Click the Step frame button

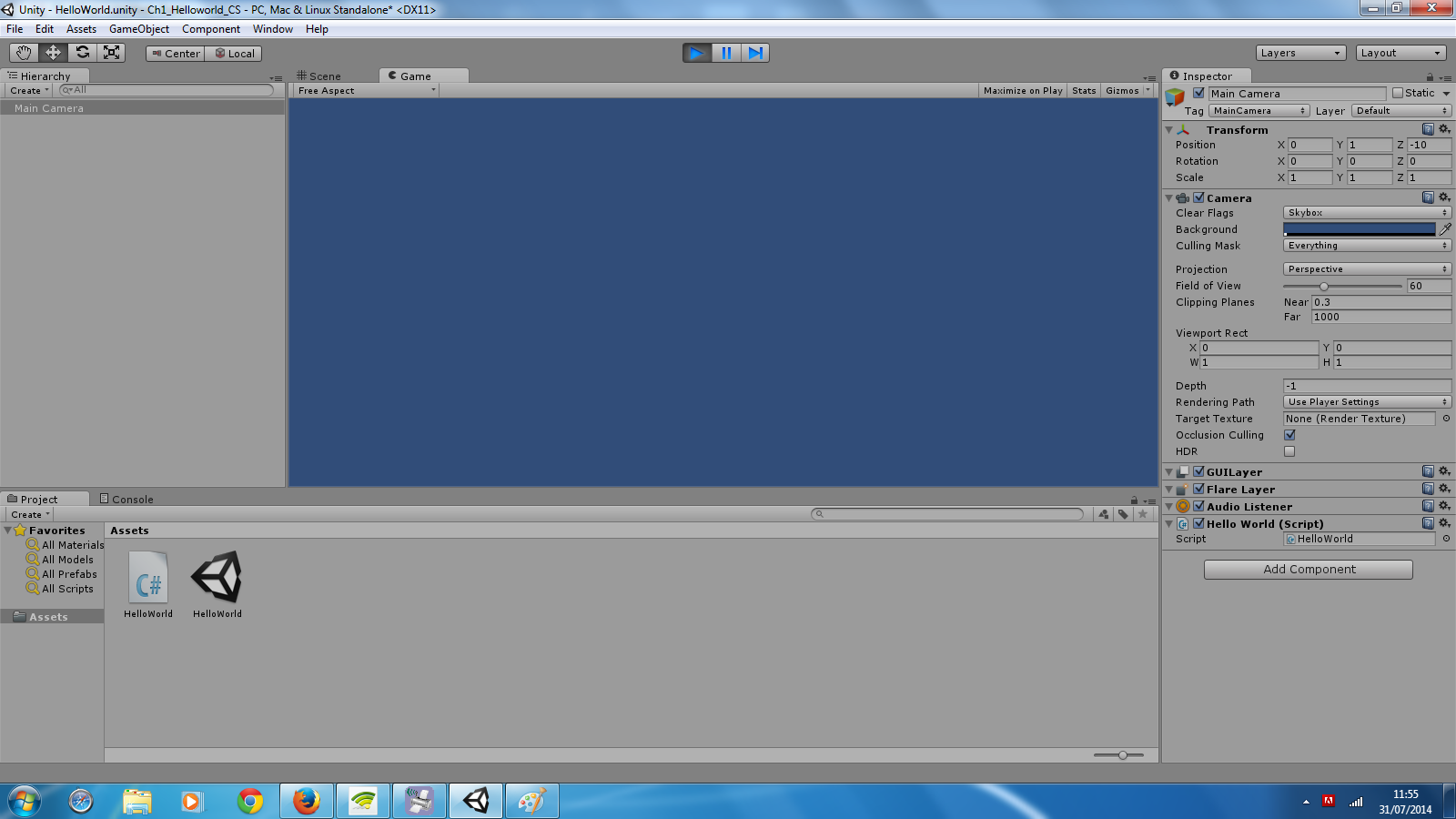[x=755, y=53]
